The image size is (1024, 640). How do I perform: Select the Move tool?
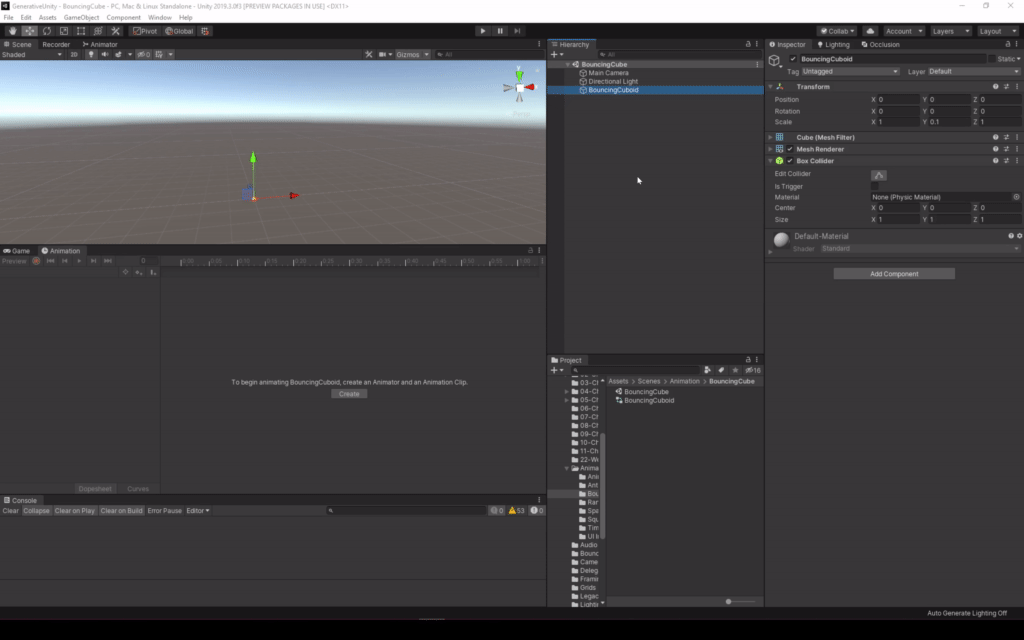30,31
